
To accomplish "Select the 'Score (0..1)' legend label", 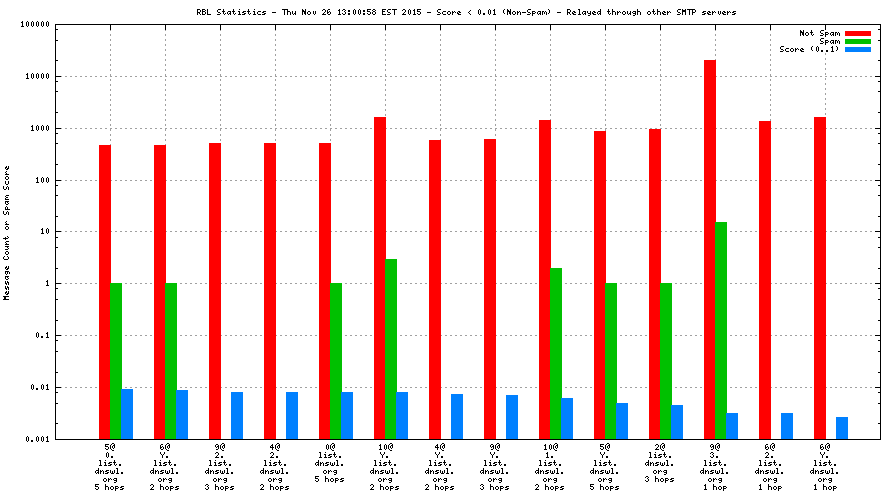I will coord(809,49).
